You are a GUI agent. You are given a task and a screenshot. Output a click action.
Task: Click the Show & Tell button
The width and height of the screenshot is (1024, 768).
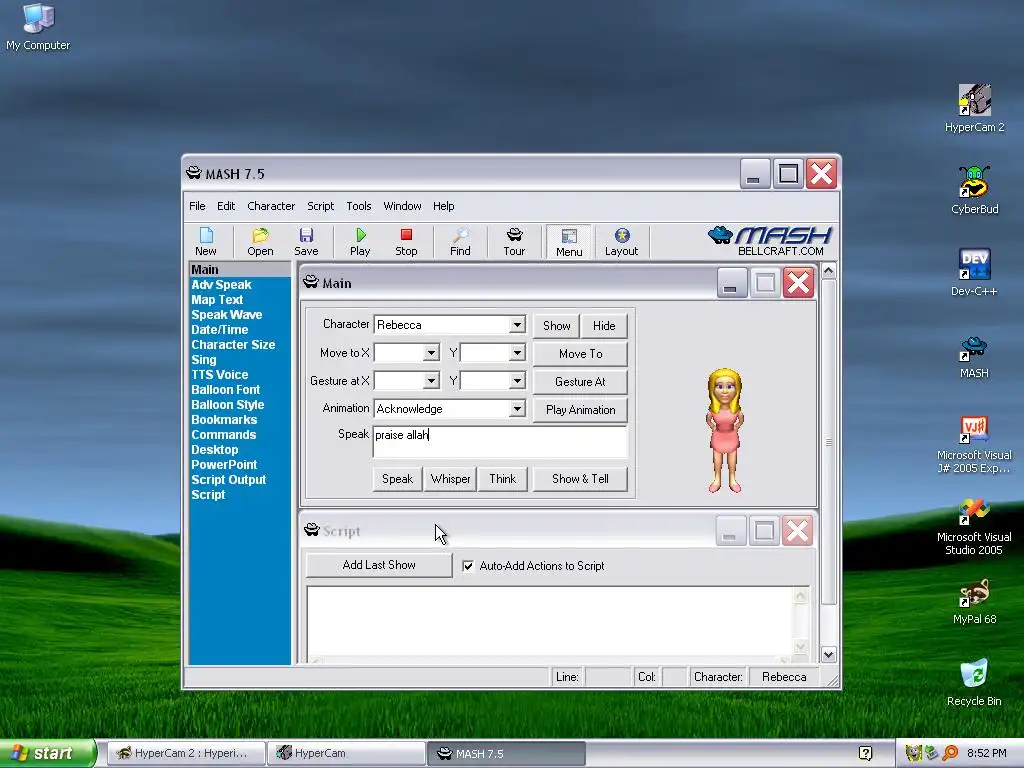point(581,479)
